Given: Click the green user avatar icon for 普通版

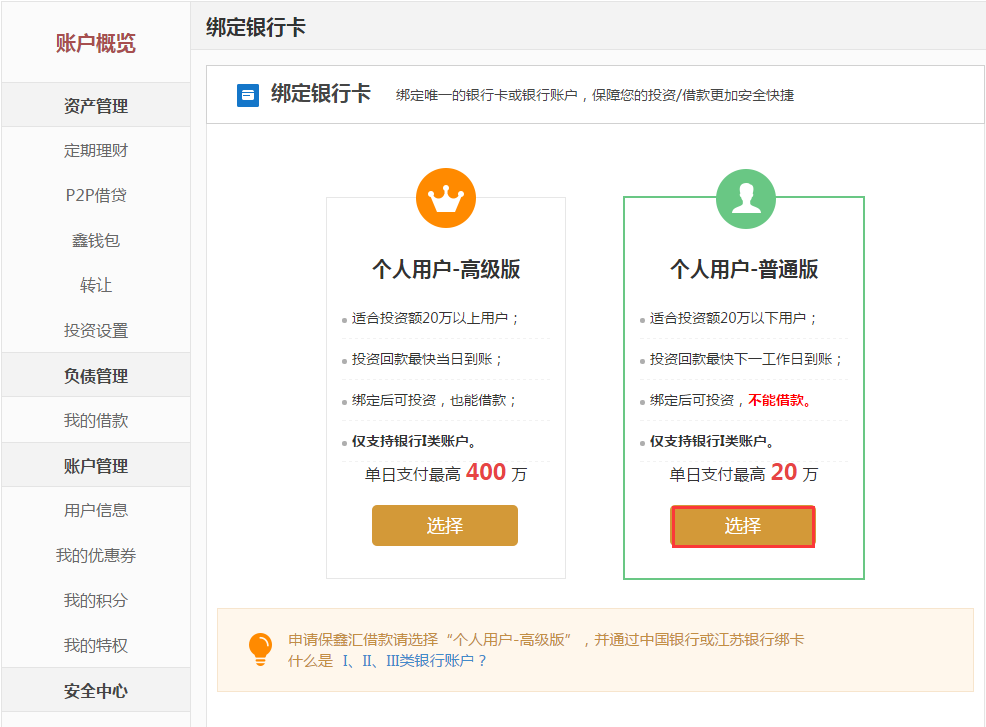Looking at the screenshot, I should (746, 199).
